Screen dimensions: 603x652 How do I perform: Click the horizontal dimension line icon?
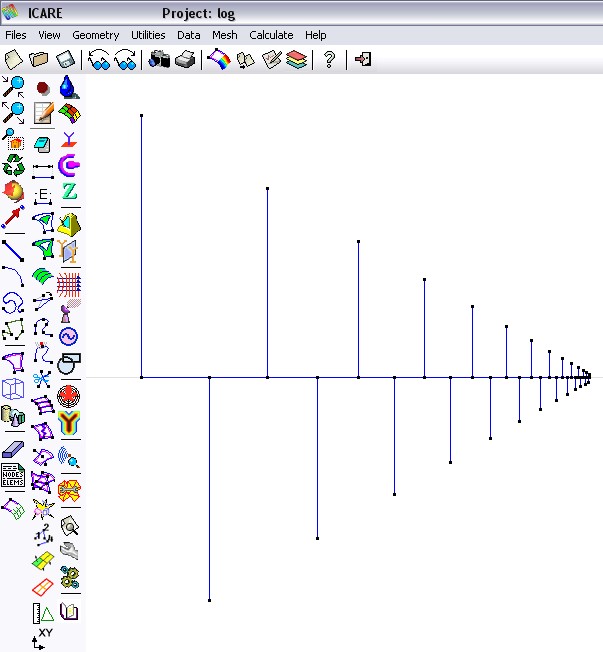(43, 171)
